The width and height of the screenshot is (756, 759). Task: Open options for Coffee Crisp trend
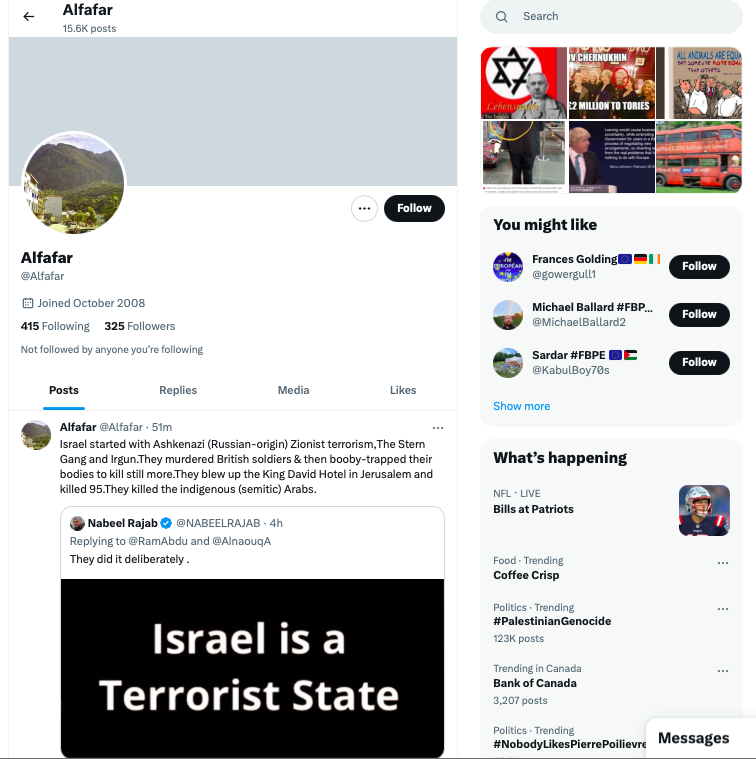click(723, 563)
